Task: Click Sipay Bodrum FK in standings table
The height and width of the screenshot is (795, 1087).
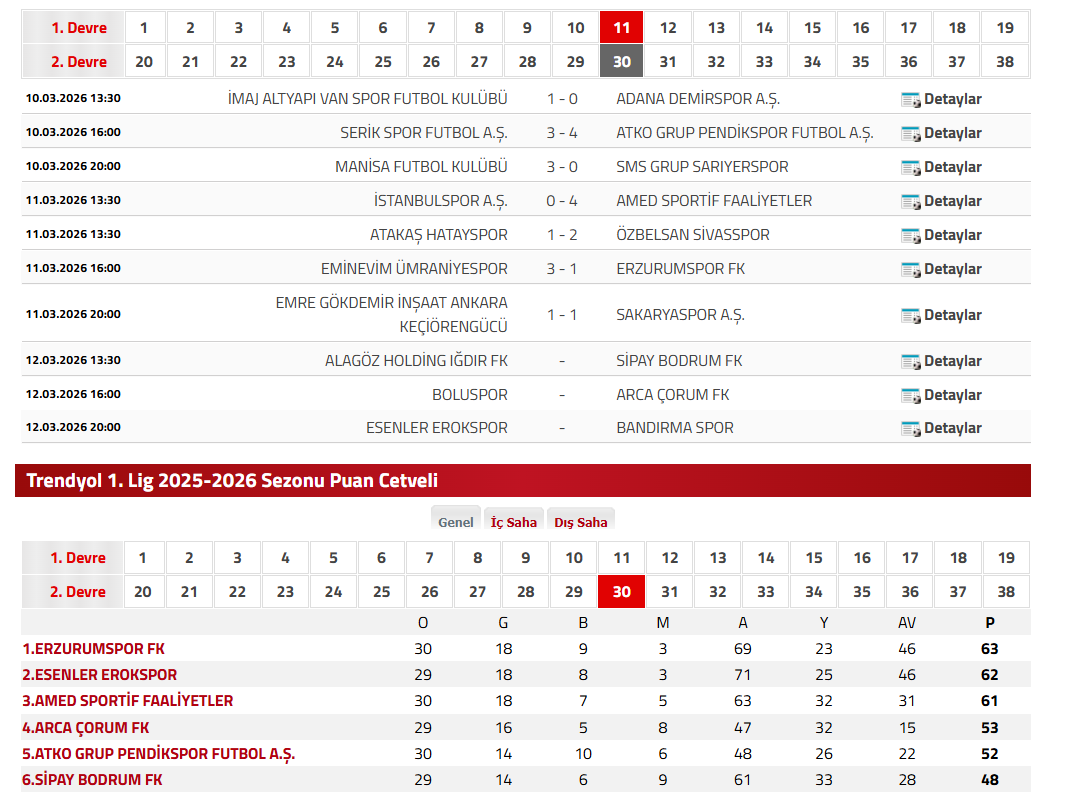Action: point(92,779)
